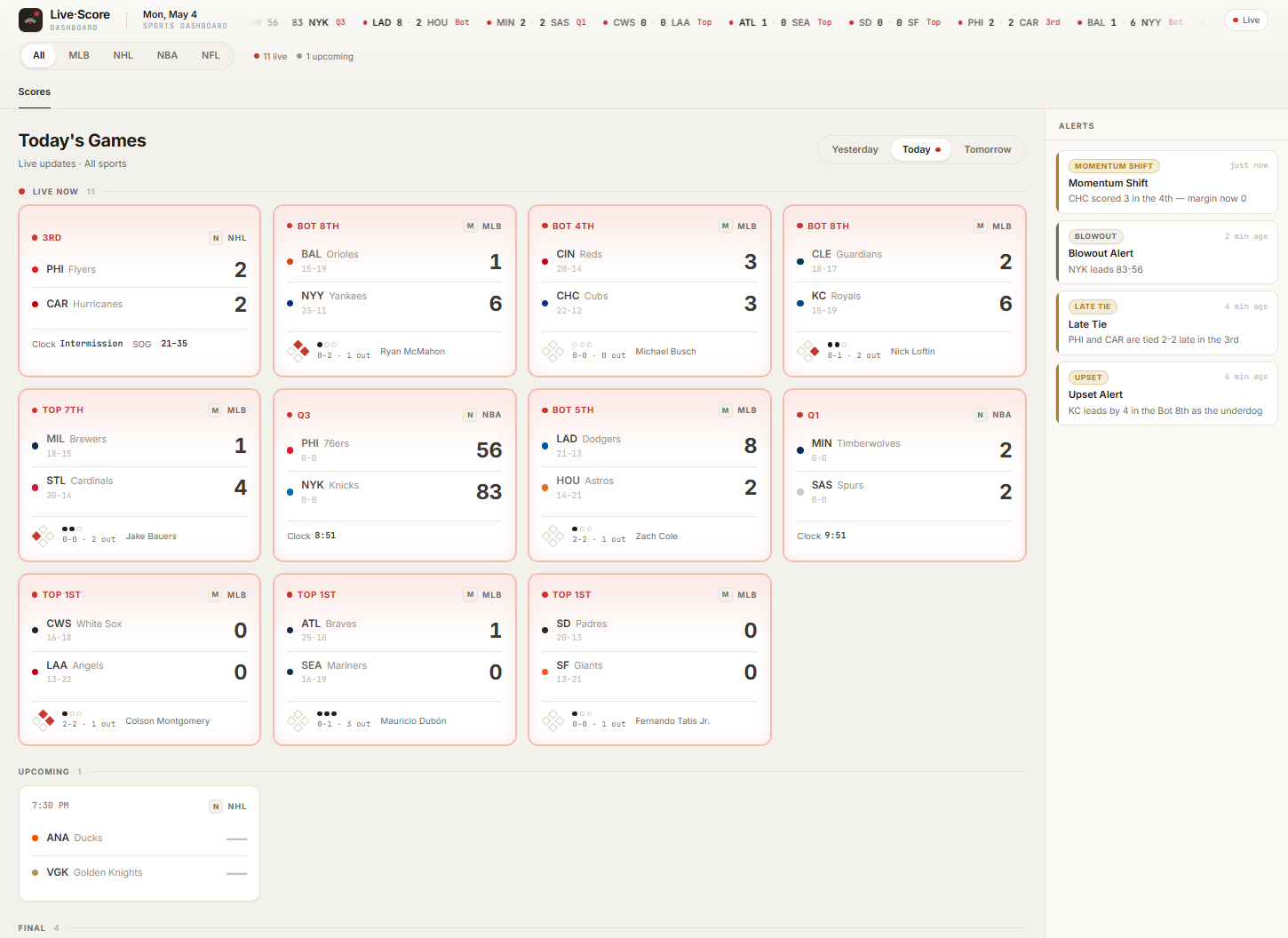Click MLB league badge on SD Padres card
The image size is (1288, 938).
point(738,595)
